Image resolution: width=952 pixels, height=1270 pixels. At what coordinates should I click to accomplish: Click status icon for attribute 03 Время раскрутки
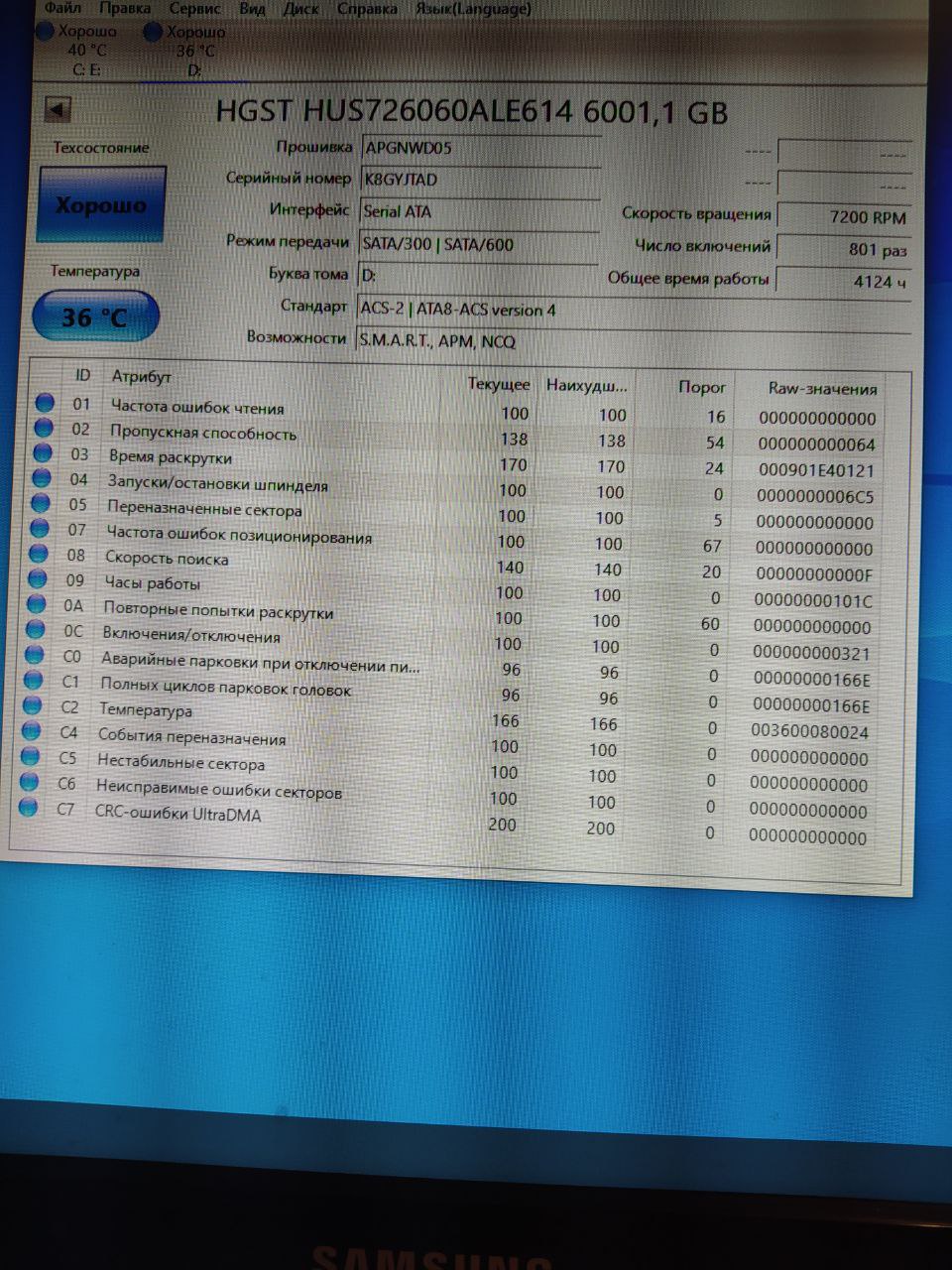[43, 452]
